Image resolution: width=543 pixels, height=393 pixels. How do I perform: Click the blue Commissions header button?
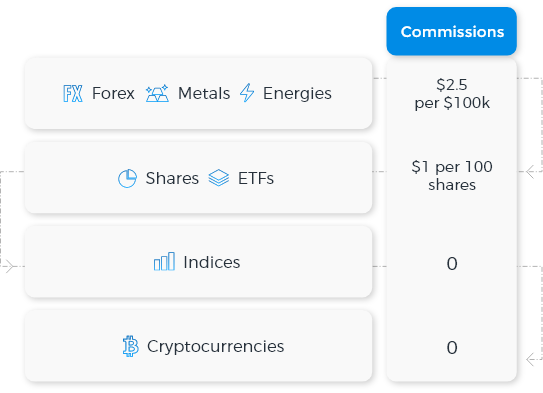click(x=452, y=32)
